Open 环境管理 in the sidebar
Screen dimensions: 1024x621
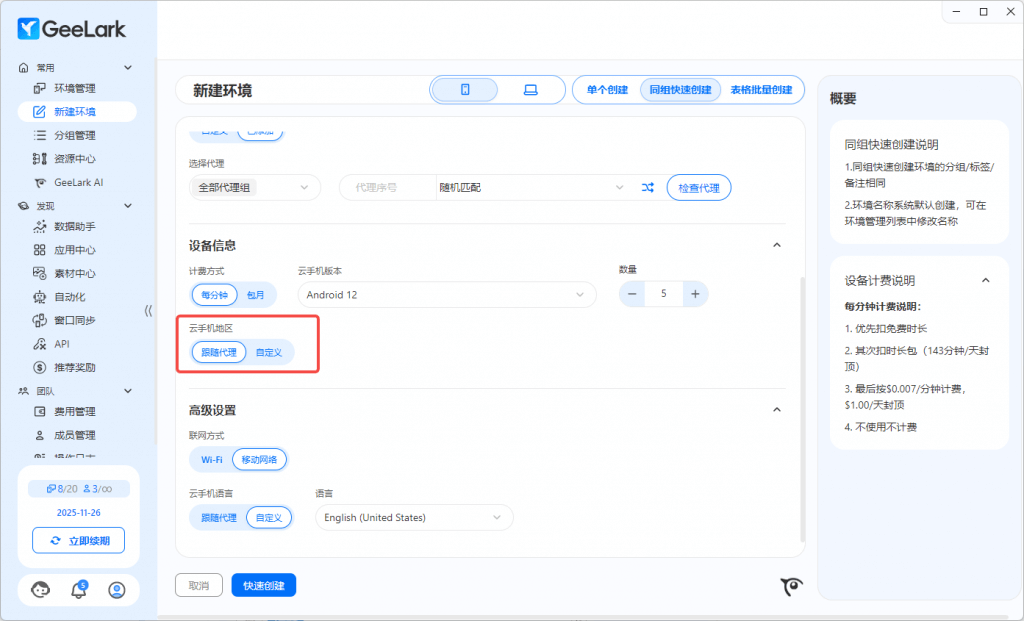click(x=75, y=88)
